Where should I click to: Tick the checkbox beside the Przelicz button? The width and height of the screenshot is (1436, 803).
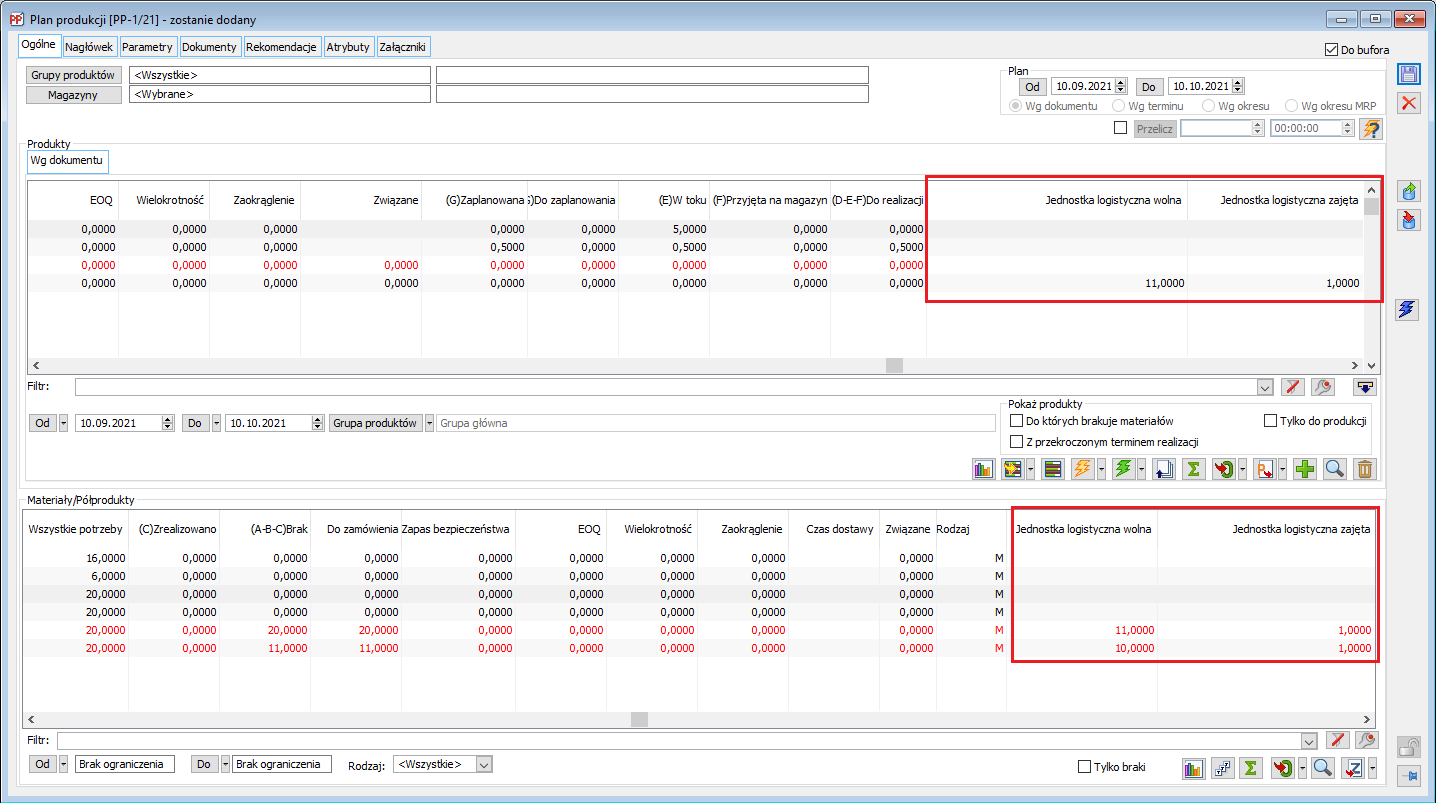pyautogui.click(x=1120, y=128)
